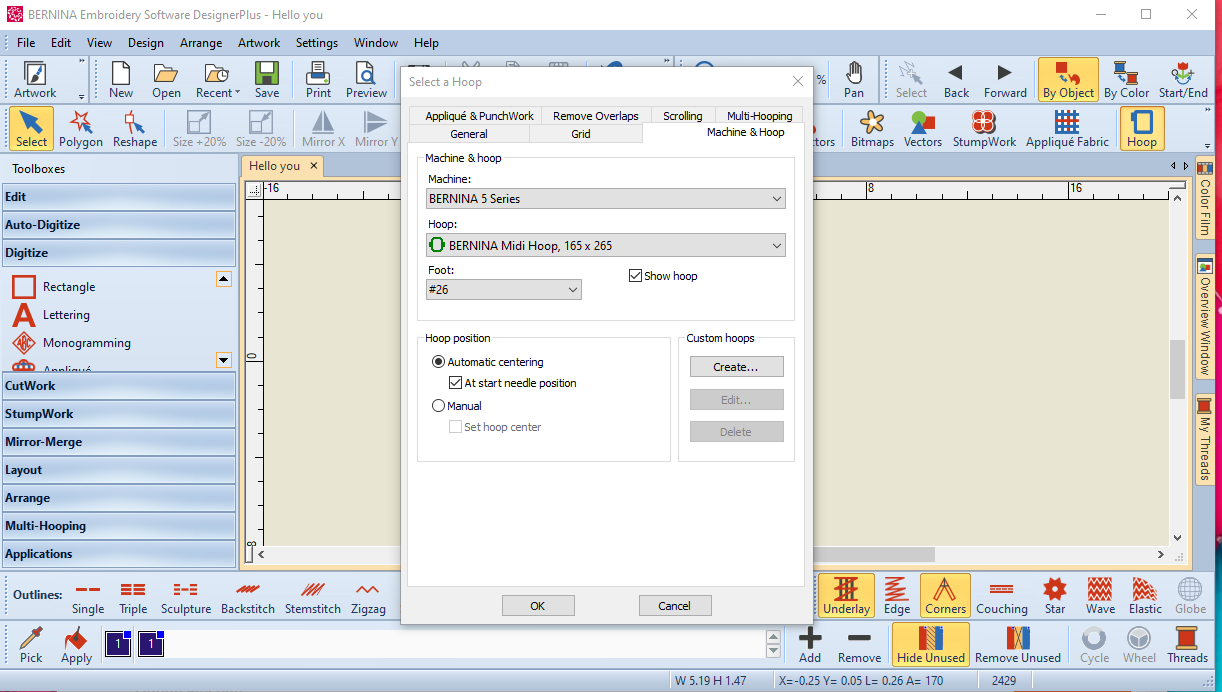The width and height of the screenshot is (1222, 692).
Task: Toggle Corners effect
Action: coord(945,596)
